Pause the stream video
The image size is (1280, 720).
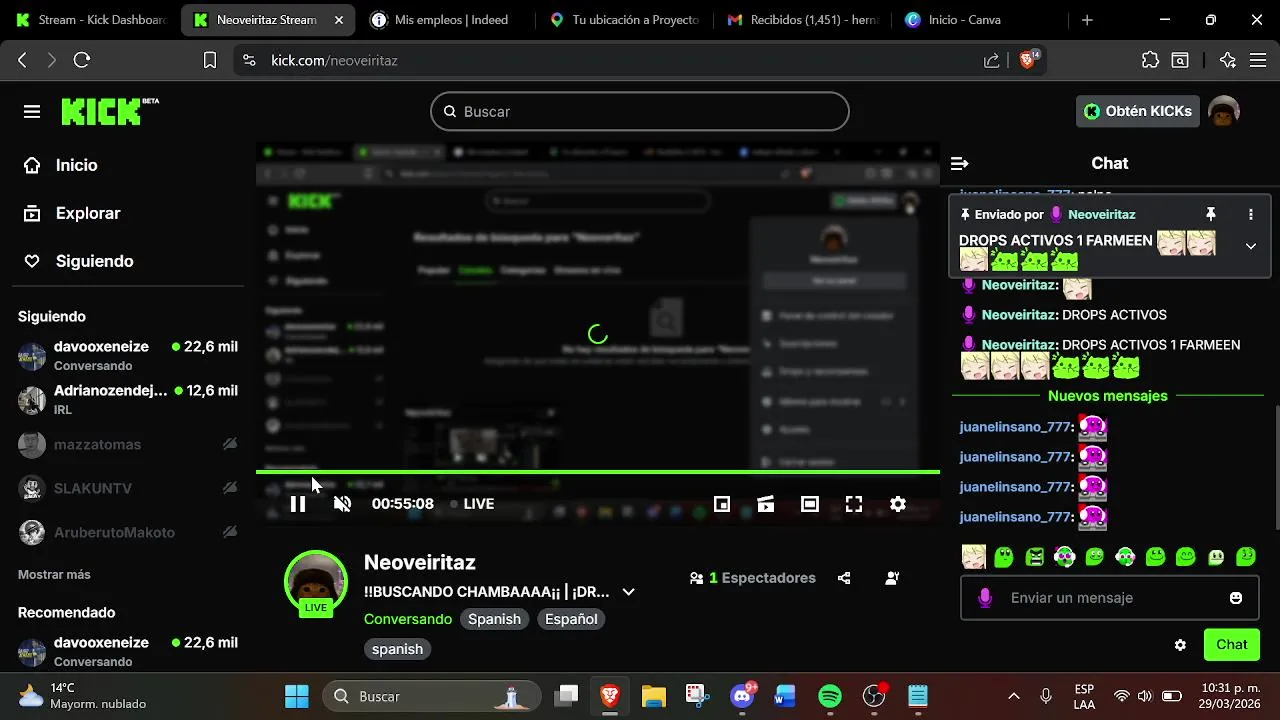coord(298,504)
